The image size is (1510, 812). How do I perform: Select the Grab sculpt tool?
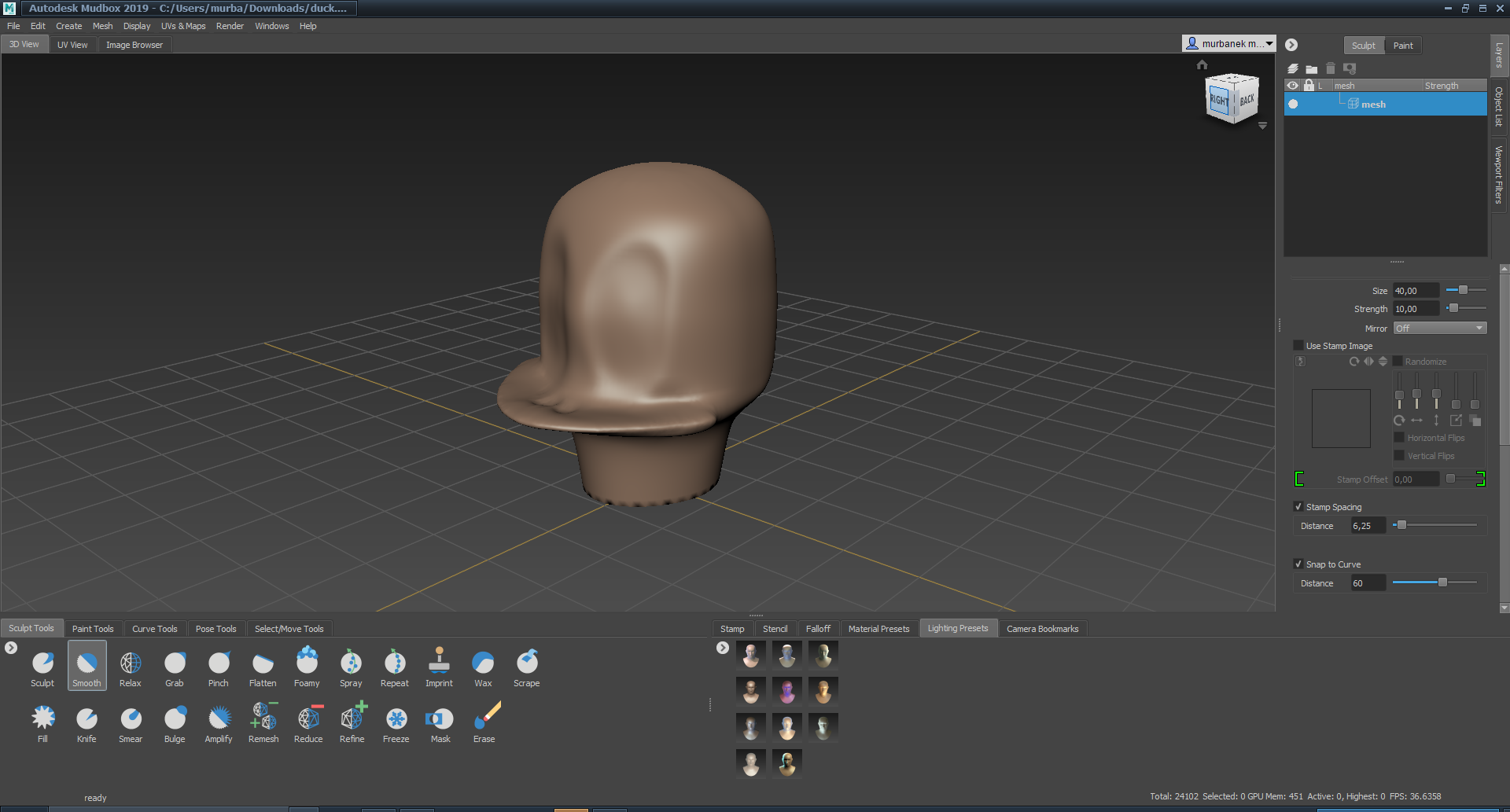(175, 665)
